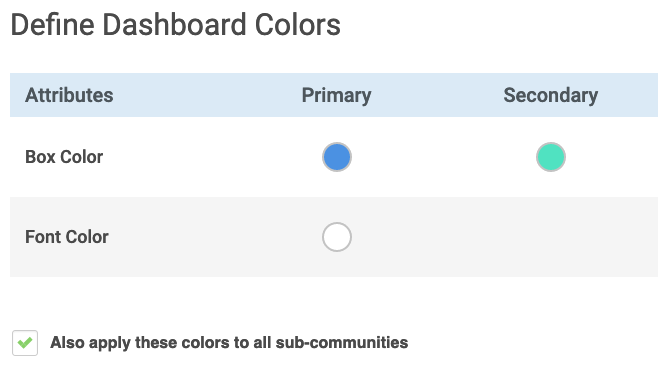The height and width of the screenshot is (378, 671).
Task: Pick a new color via the blue circle
Action: tap(337, 157)
